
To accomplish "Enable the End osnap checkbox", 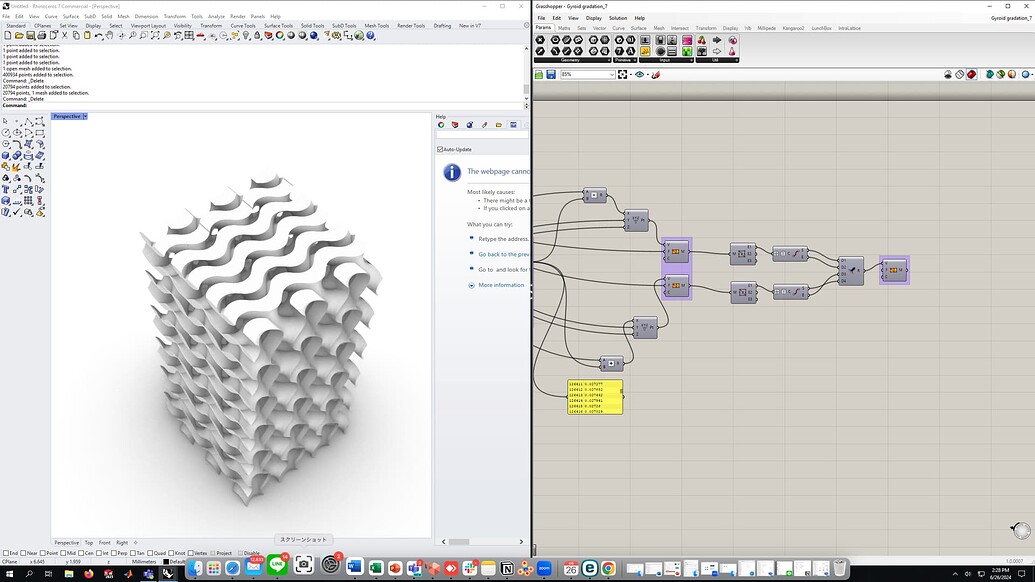I will coord(5,552).
